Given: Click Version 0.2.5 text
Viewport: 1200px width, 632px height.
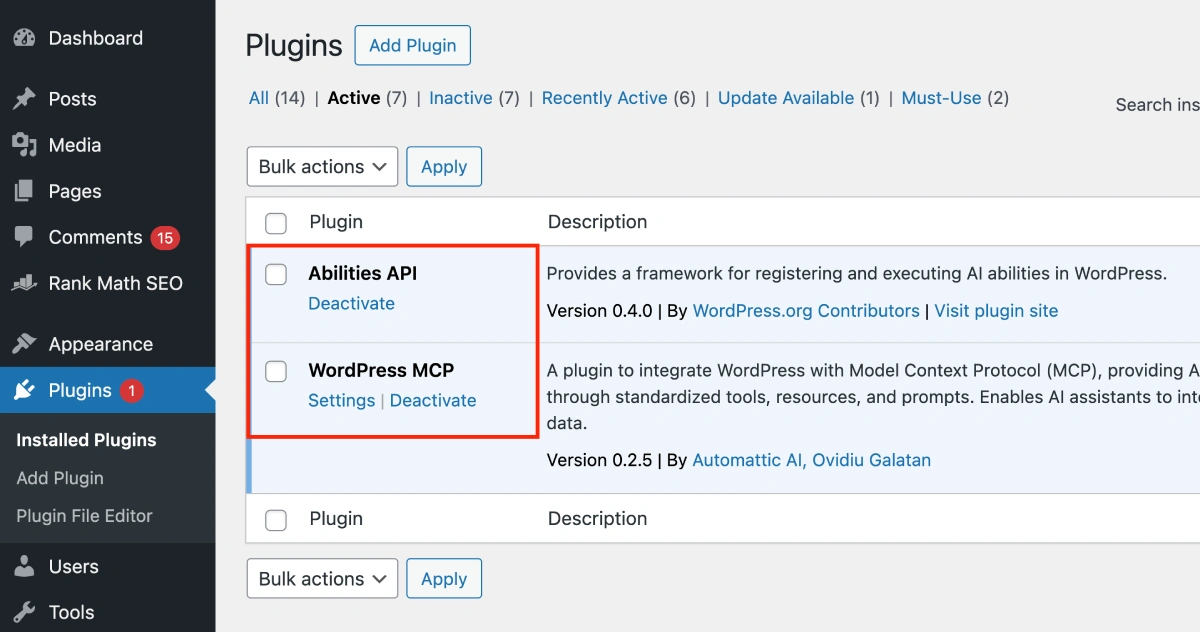Looking at the screenshot, I should [599, 460].
